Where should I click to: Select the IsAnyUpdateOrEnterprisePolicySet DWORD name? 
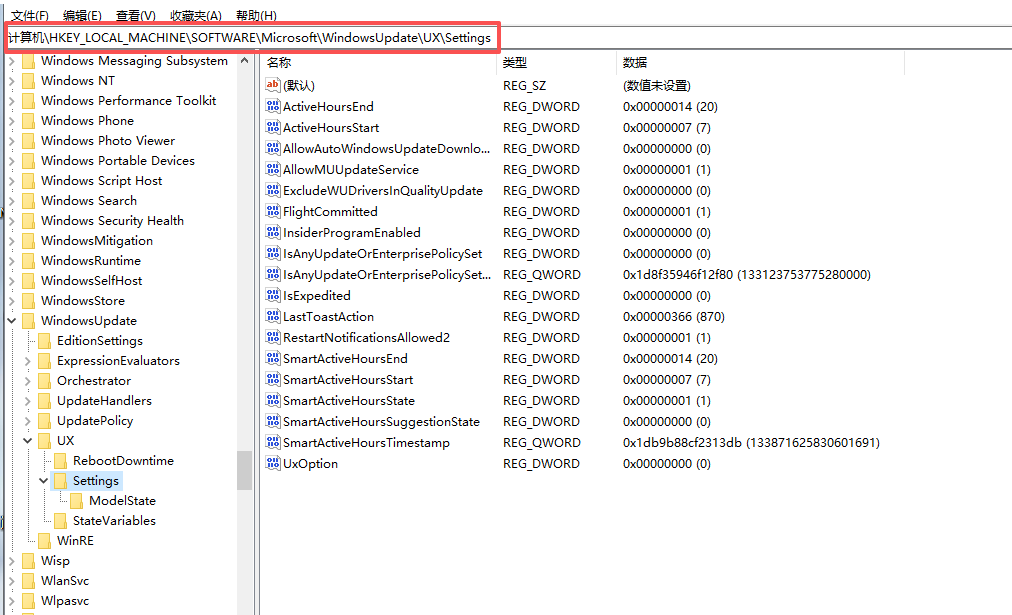[x=382, y=254]
